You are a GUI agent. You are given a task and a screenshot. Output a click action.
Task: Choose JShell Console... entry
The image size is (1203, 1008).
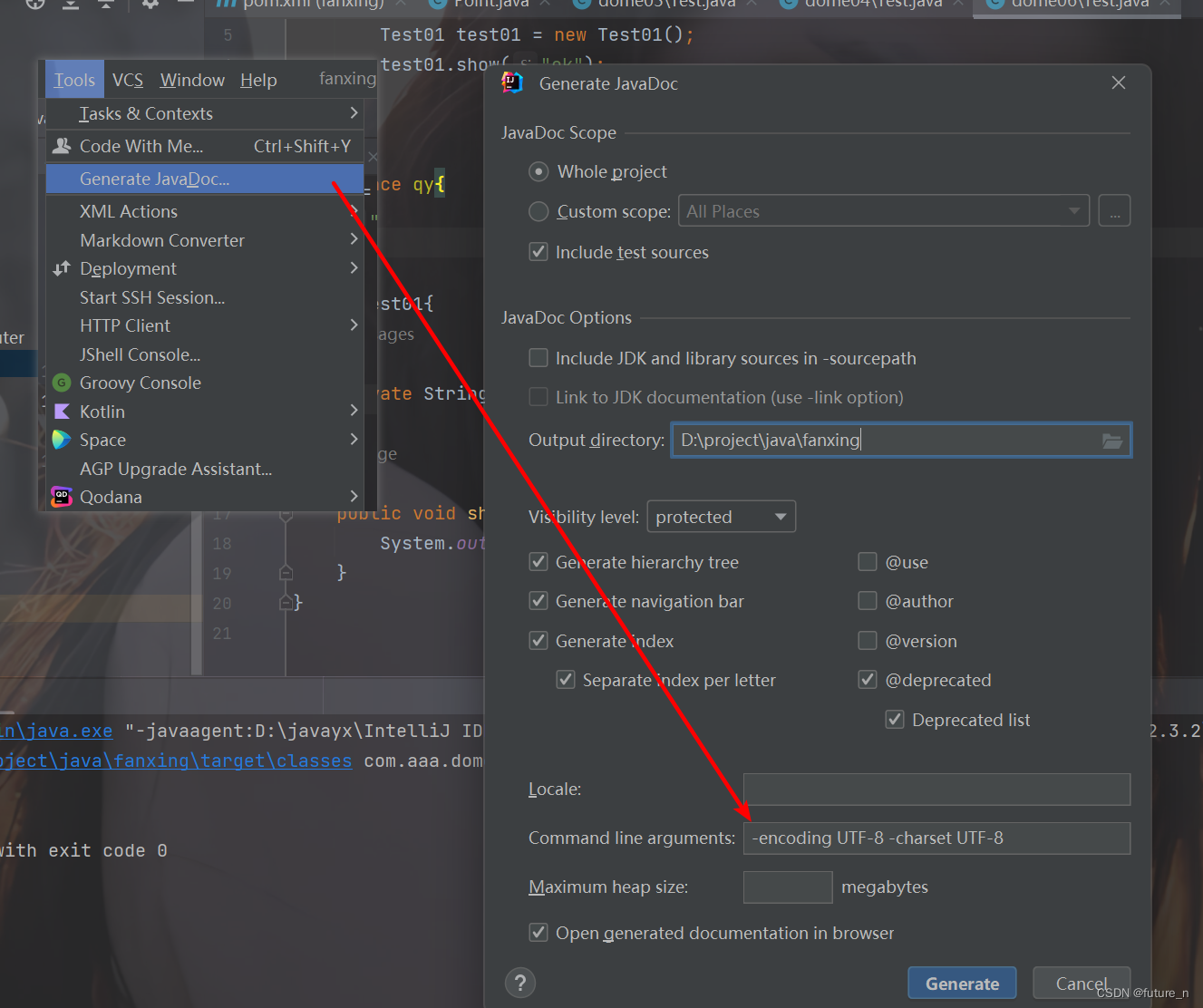[x=205, y=354]
